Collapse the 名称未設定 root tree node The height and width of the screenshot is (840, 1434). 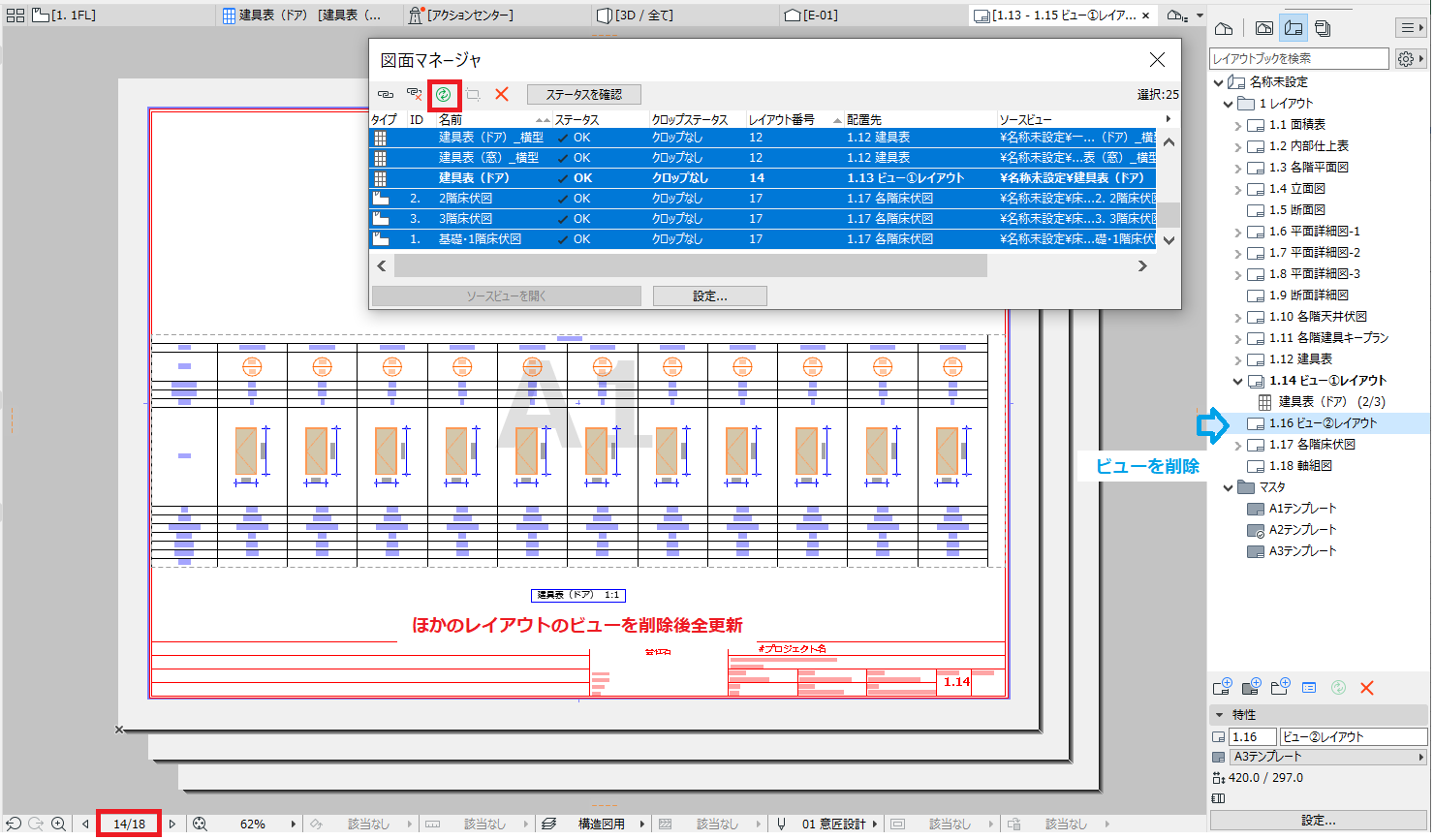(1218, 82)
